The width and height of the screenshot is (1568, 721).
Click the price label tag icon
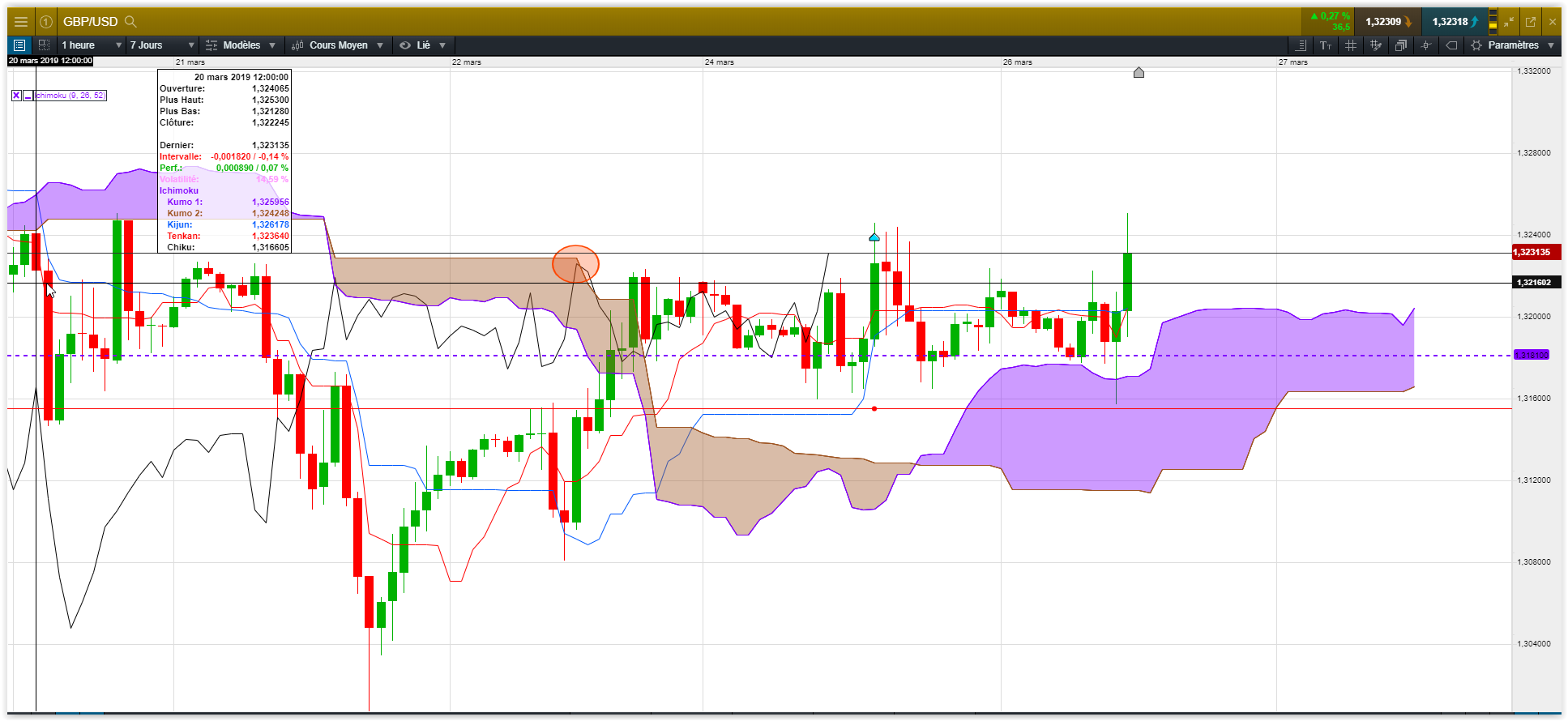pos(1451,45)
